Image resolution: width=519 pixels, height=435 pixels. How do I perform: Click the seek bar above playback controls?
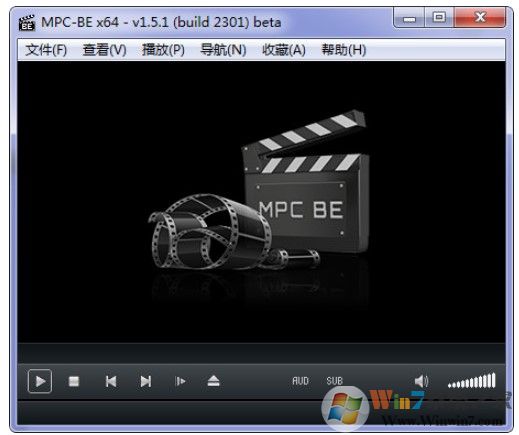(261, 353)
